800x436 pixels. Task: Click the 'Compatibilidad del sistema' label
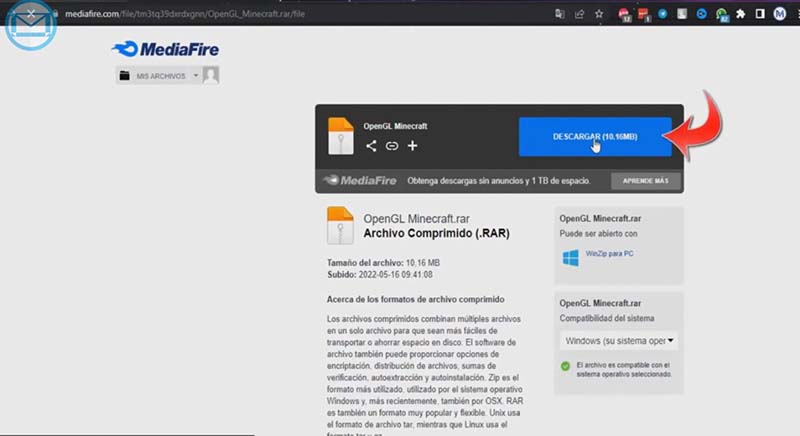(607, 318)
